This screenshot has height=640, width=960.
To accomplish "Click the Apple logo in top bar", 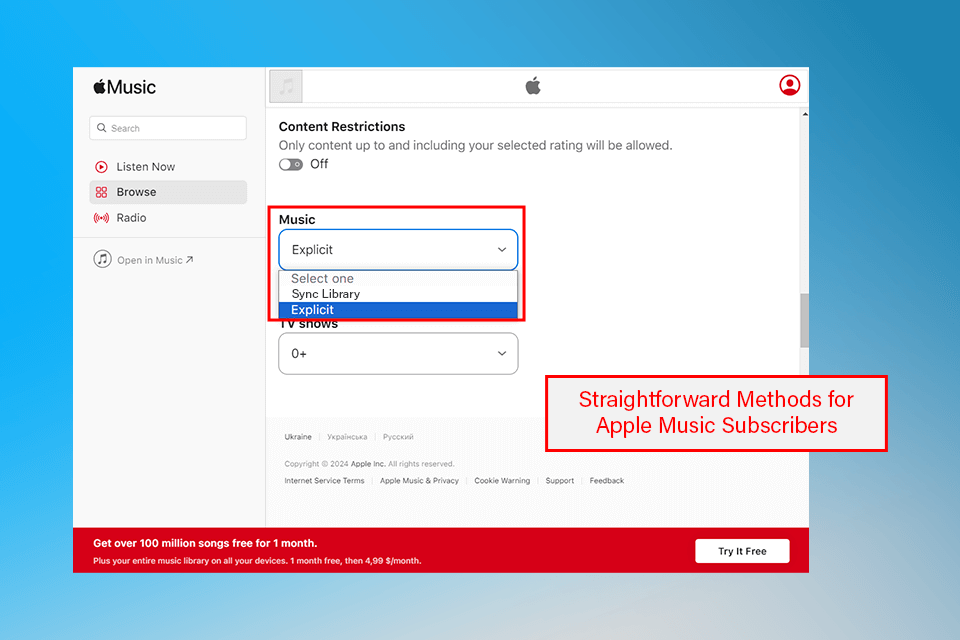I will [533, 86].
